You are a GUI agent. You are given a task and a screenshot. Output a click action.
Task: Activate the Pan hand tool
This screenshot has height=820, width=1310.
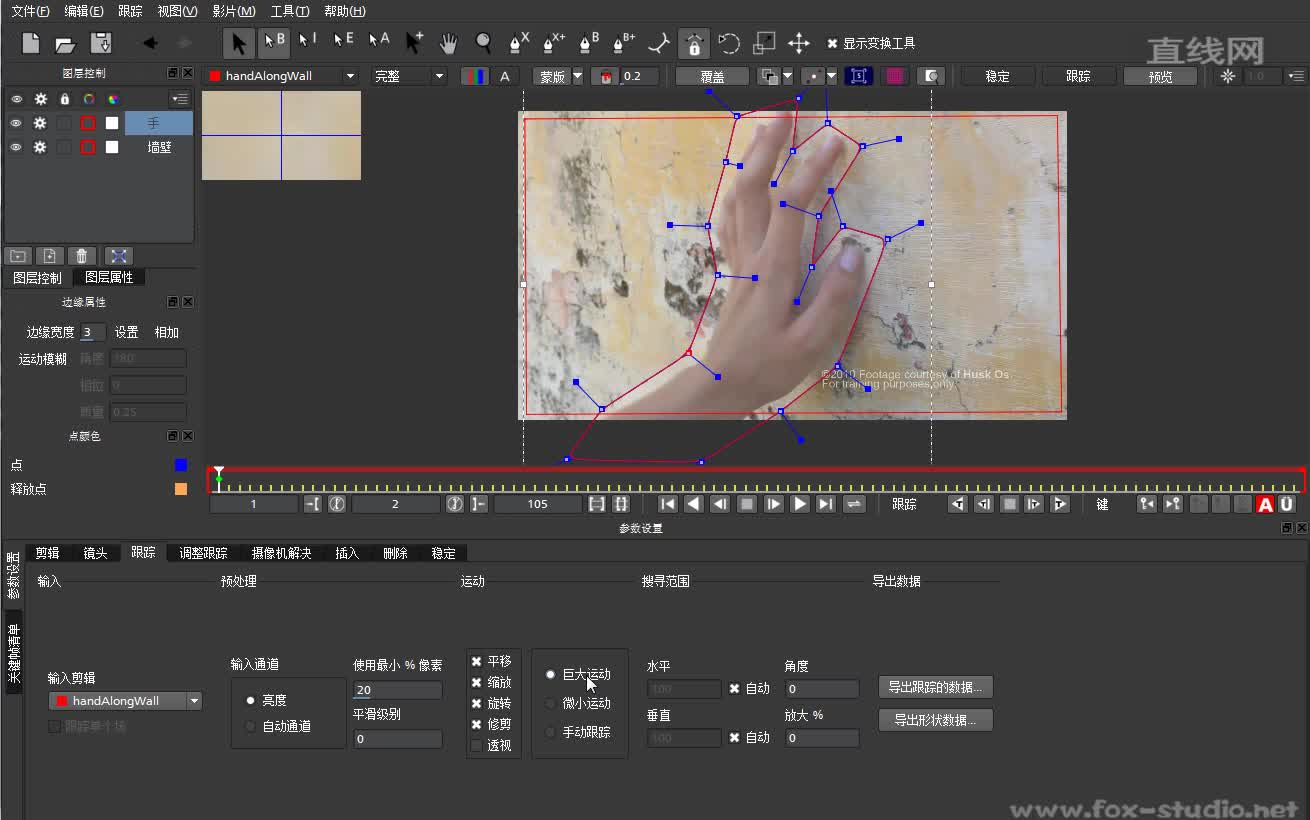coord(449,43)
